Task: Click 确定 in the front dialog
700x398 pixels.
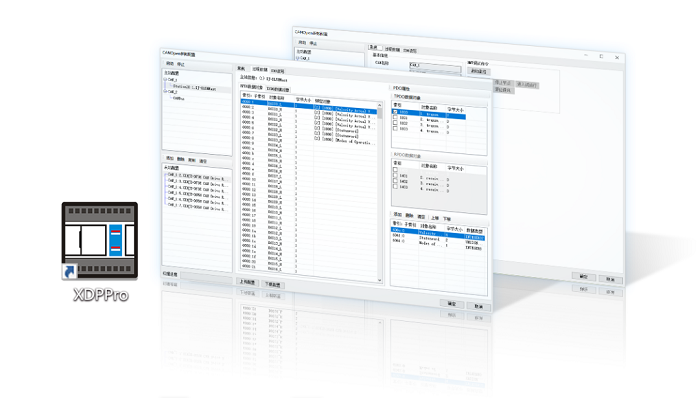Action: coord(452,303)
